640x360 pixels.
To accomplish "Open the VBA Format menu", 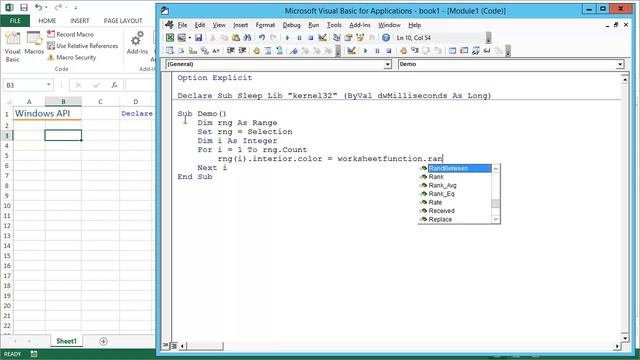I will click(x=265, y=25).
